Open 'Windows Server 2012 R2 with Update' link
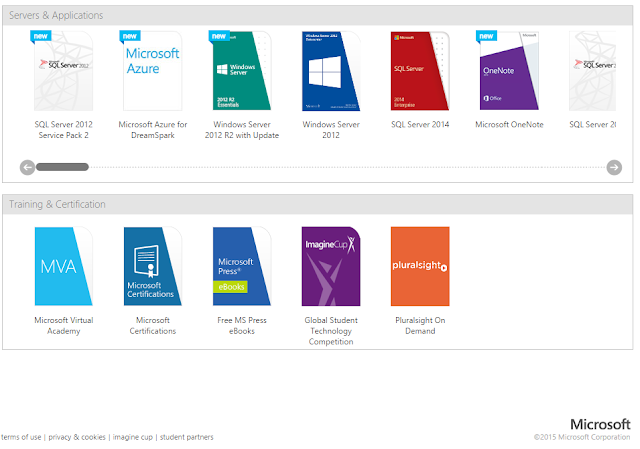Image resolution: width=640 pixels, height=449 pixels. click(242, 130)
